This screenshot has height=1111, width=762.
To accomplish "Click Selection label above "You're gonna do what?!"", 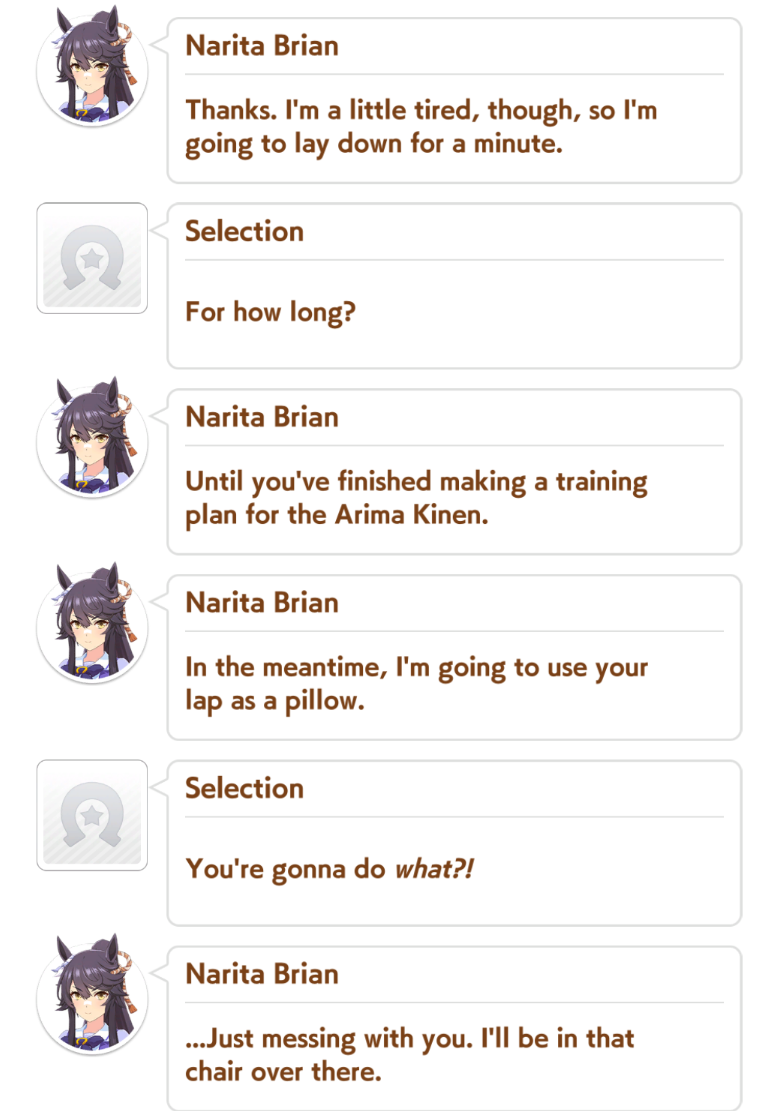I will pyautogui.click(x=244, y=788).
